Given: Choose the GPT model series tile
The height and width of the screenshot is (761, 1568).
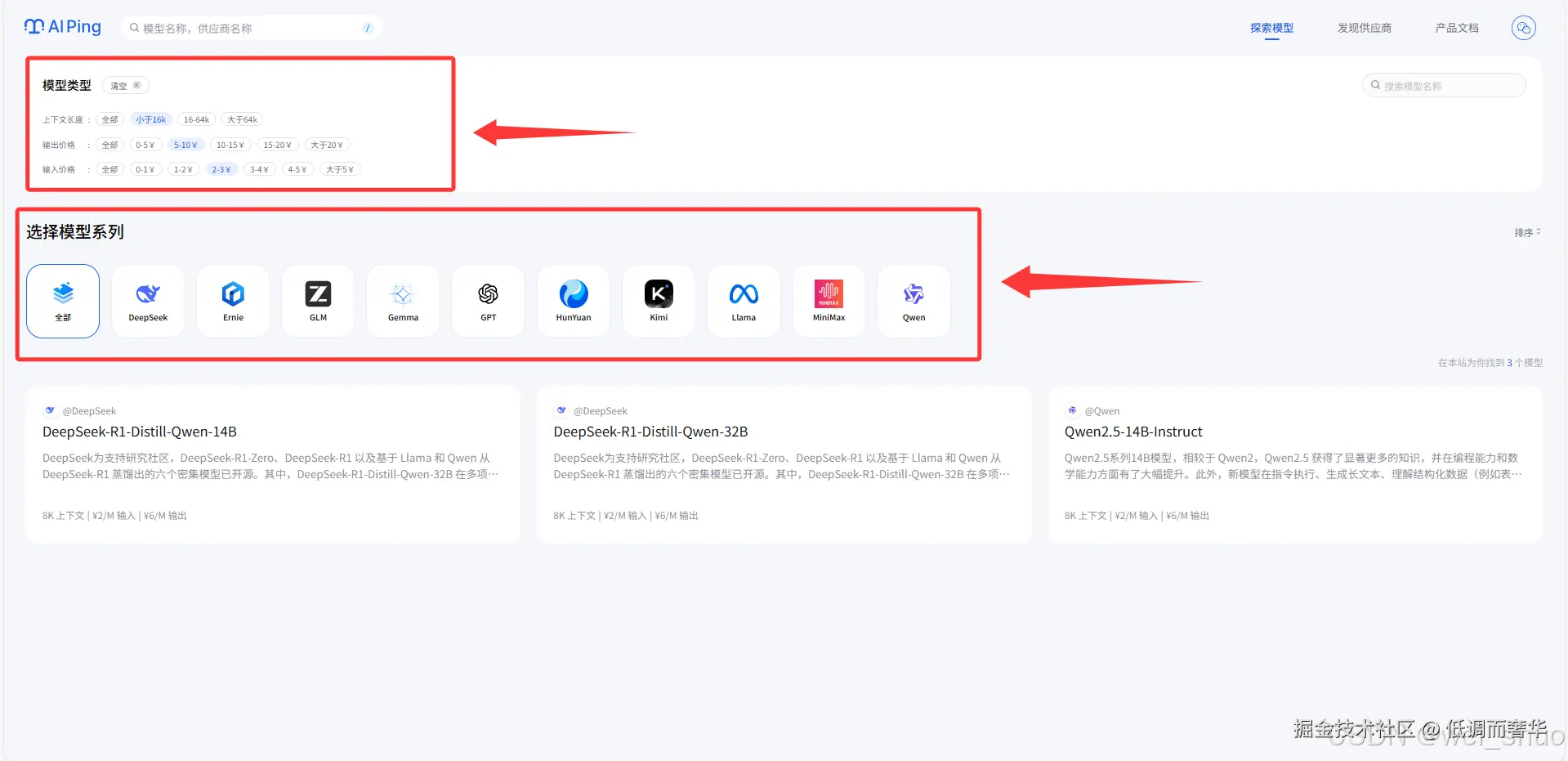Looking at the screenshot, I should click(488, 301).
